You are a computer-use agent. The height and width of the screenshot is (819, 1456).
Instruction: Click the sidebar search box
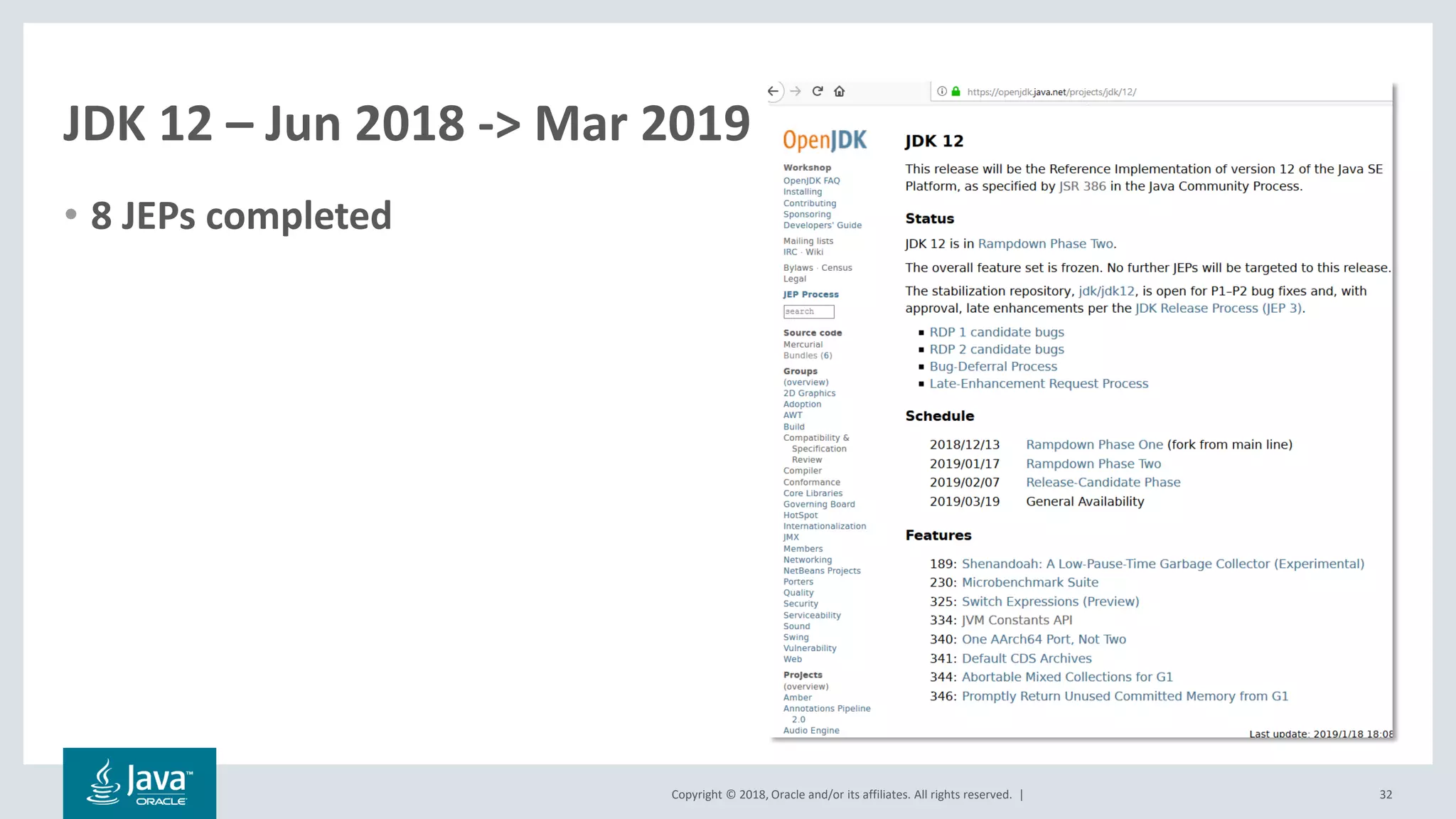[808, 311]
